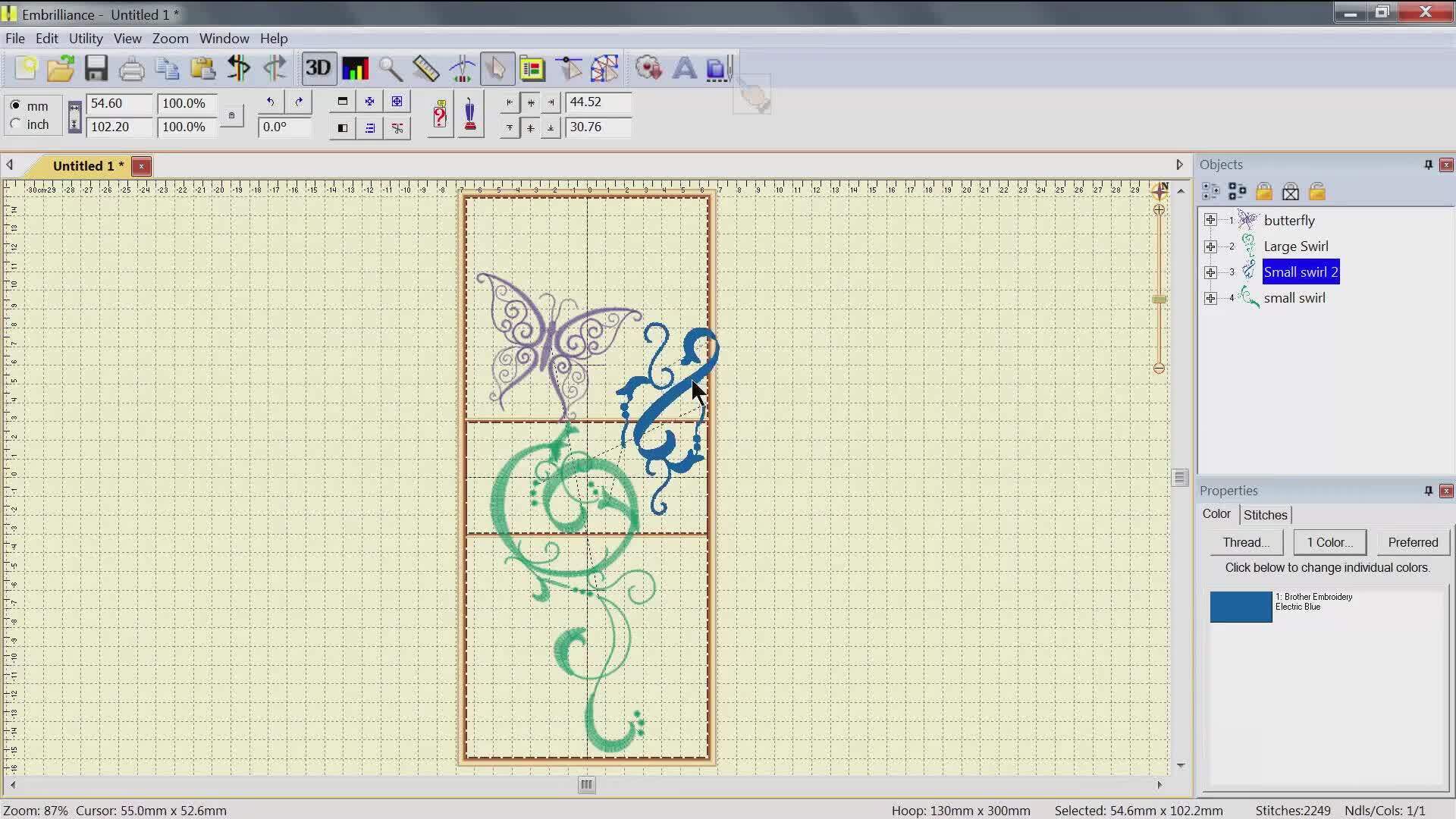Expand the small swirl tree node
This screenshot has width=1456, height=819.
1210,298
